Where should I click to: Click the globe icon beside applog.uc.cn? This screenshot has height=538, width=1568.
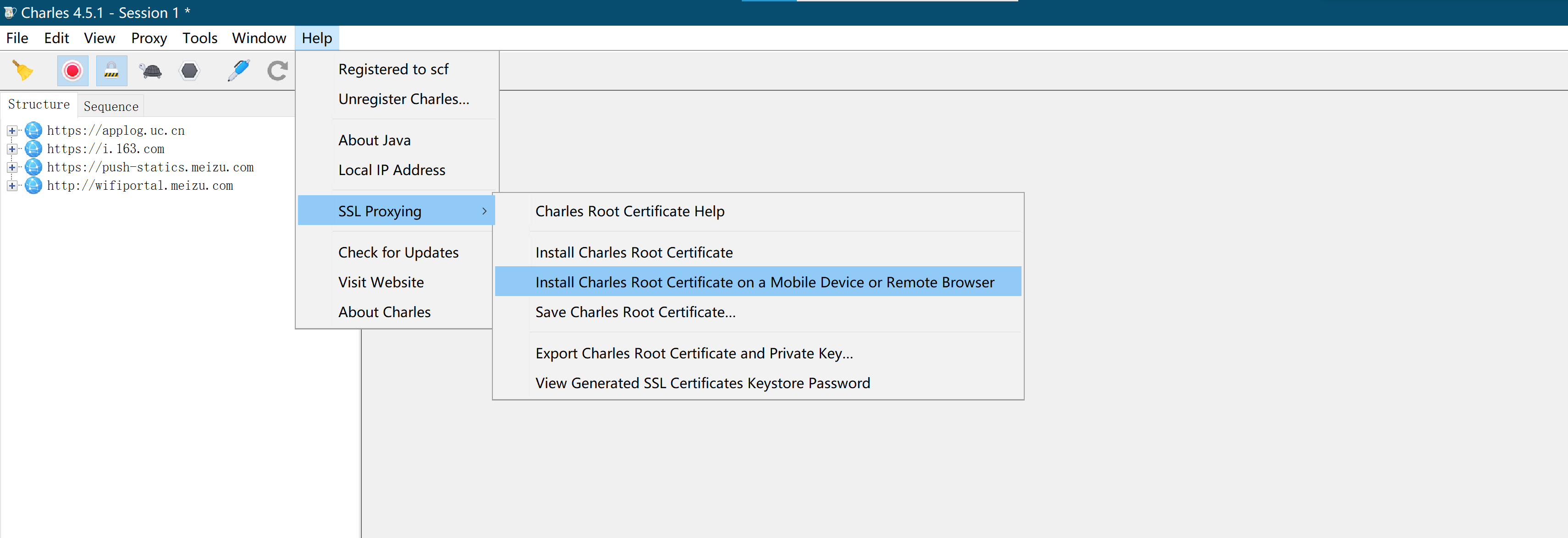(x=33, y=130)
